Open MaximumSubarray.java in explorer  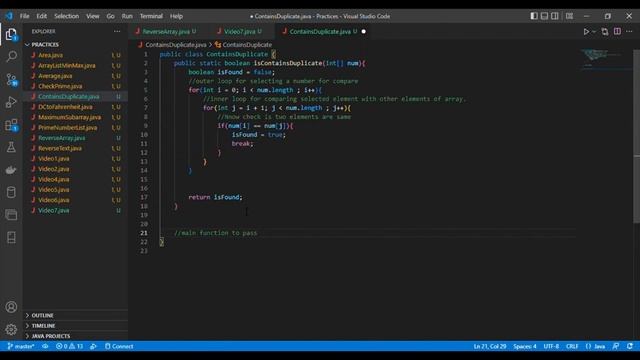[x=69, y=117]
